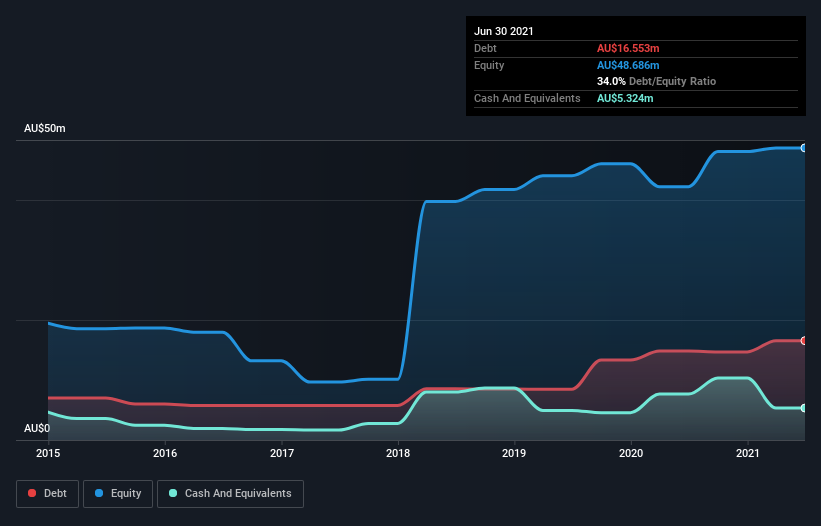Select the Cash end-point marker on the chart
The height and width of the screenshot is (526, 821).
[x=804, y=408]
